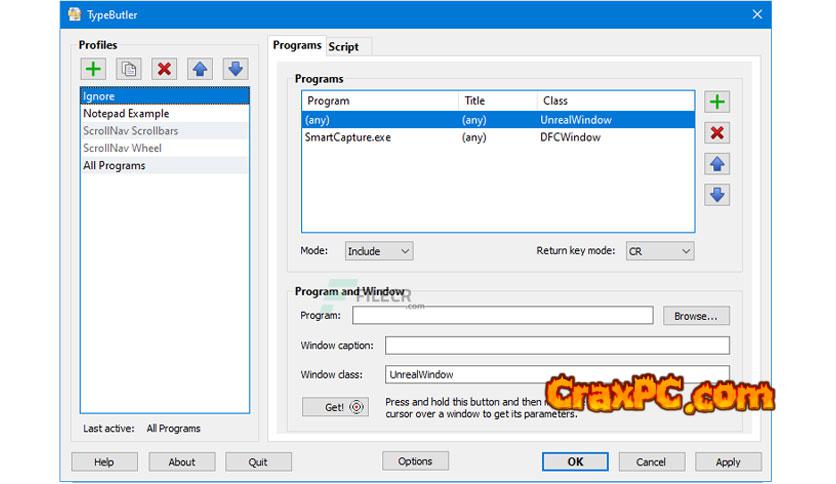This screenshot has height=484, width=836.
Task: Click the Quit button
Action: click(x=258, y=462)
